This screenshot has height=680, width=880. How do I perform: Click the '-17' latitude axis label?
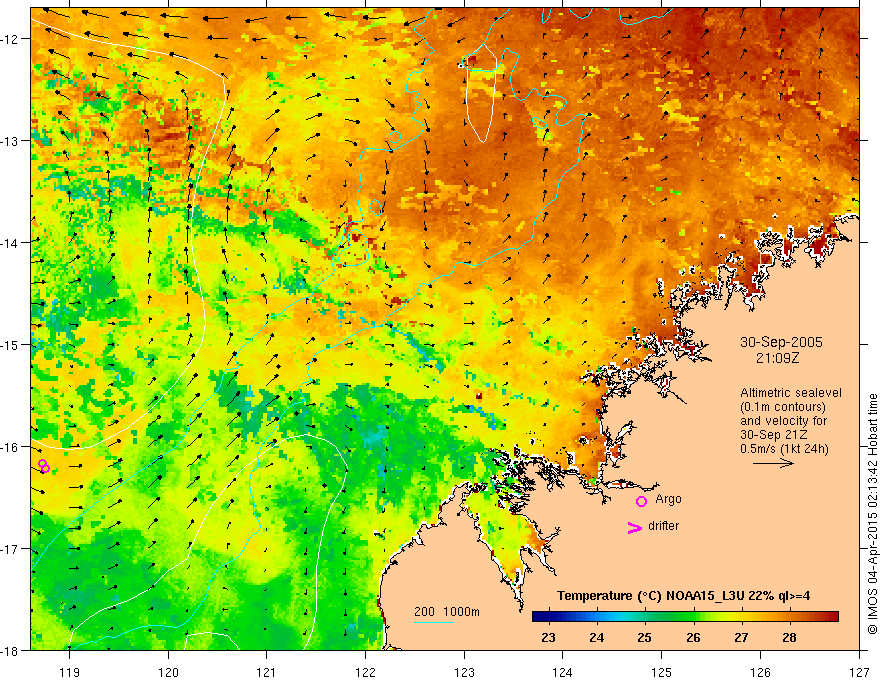tap(10, 549)
